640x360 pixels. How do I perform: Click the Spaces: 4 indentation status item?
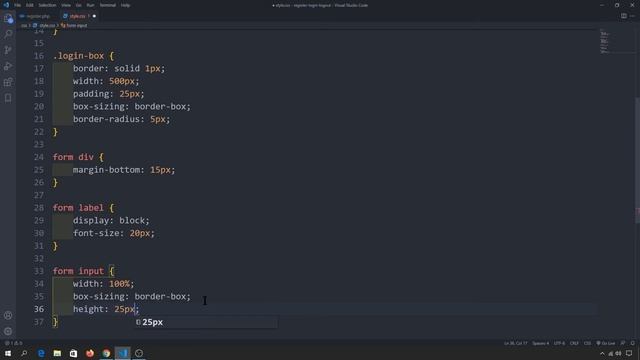540,343
